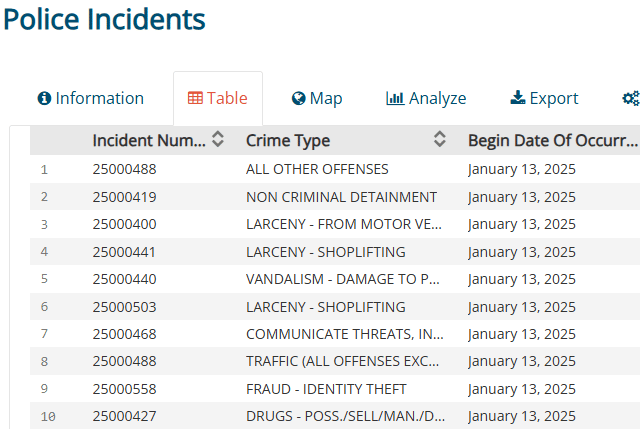Click the NON CRIMINAL DETAINMENT cell
Screen dimensions: 640x429
[x=341, y=197]
